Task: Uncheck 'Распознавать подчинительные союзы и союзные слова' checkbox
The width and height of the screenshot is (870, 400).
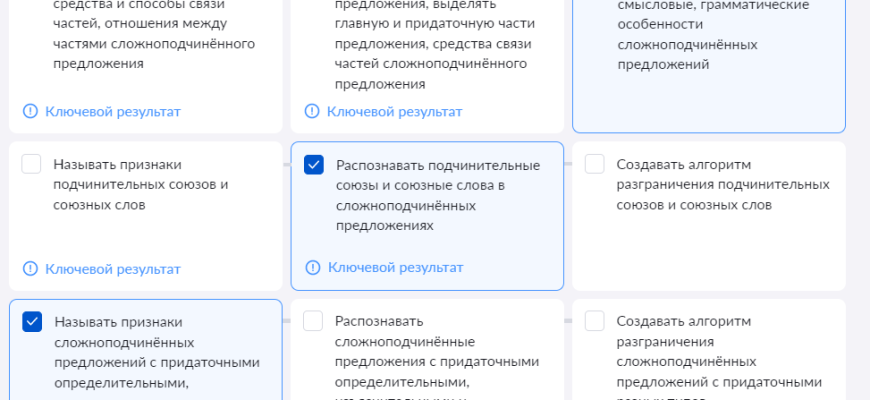Action: click(x=314, y=165)
